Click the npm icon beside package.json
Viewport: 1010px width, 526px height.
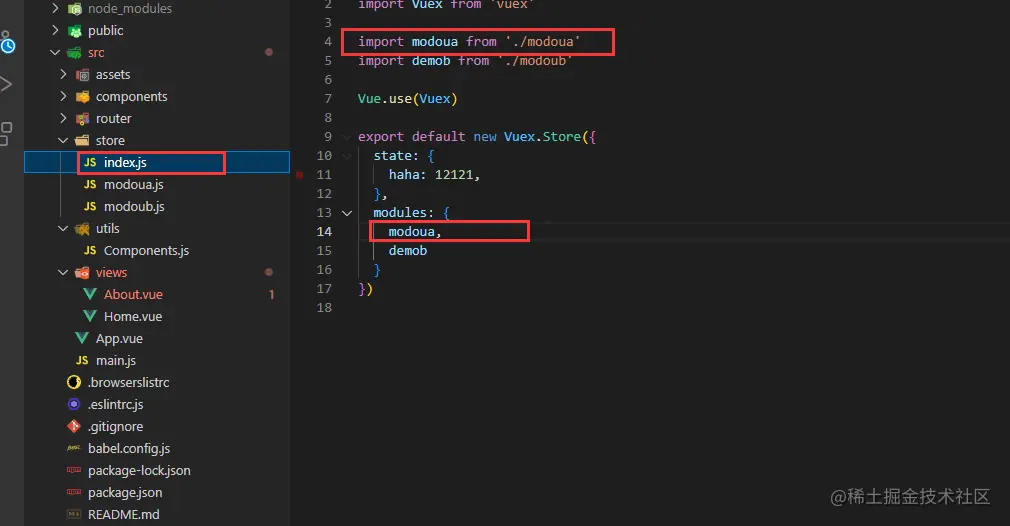click(x=74, y=492)
